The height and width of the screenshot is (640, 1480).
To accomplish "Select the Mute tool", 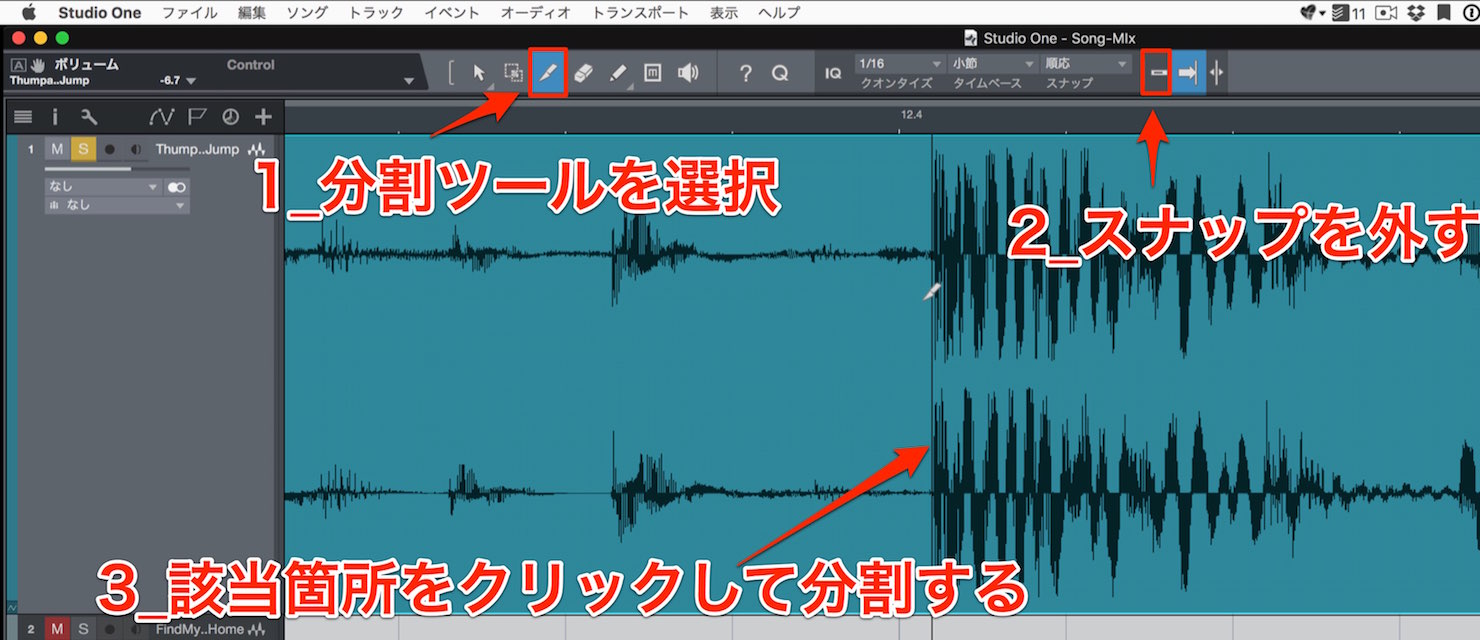I will pos(653,73).
